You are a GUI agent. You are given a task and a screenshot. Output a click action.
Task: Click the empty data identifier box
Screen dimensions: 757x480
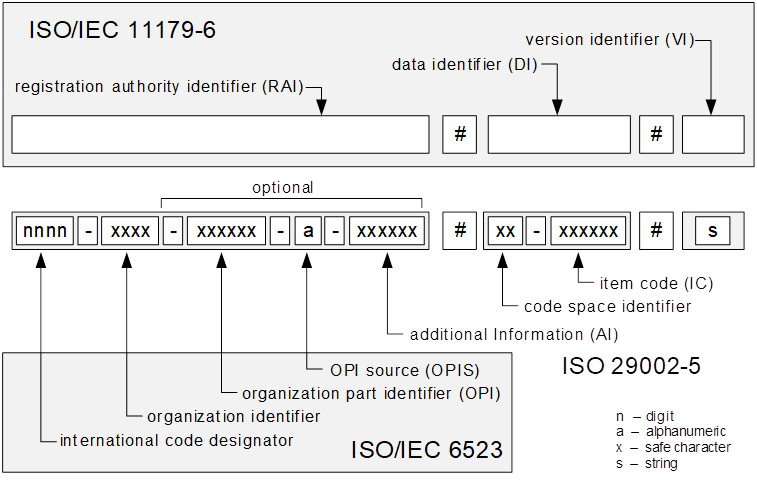559,134
